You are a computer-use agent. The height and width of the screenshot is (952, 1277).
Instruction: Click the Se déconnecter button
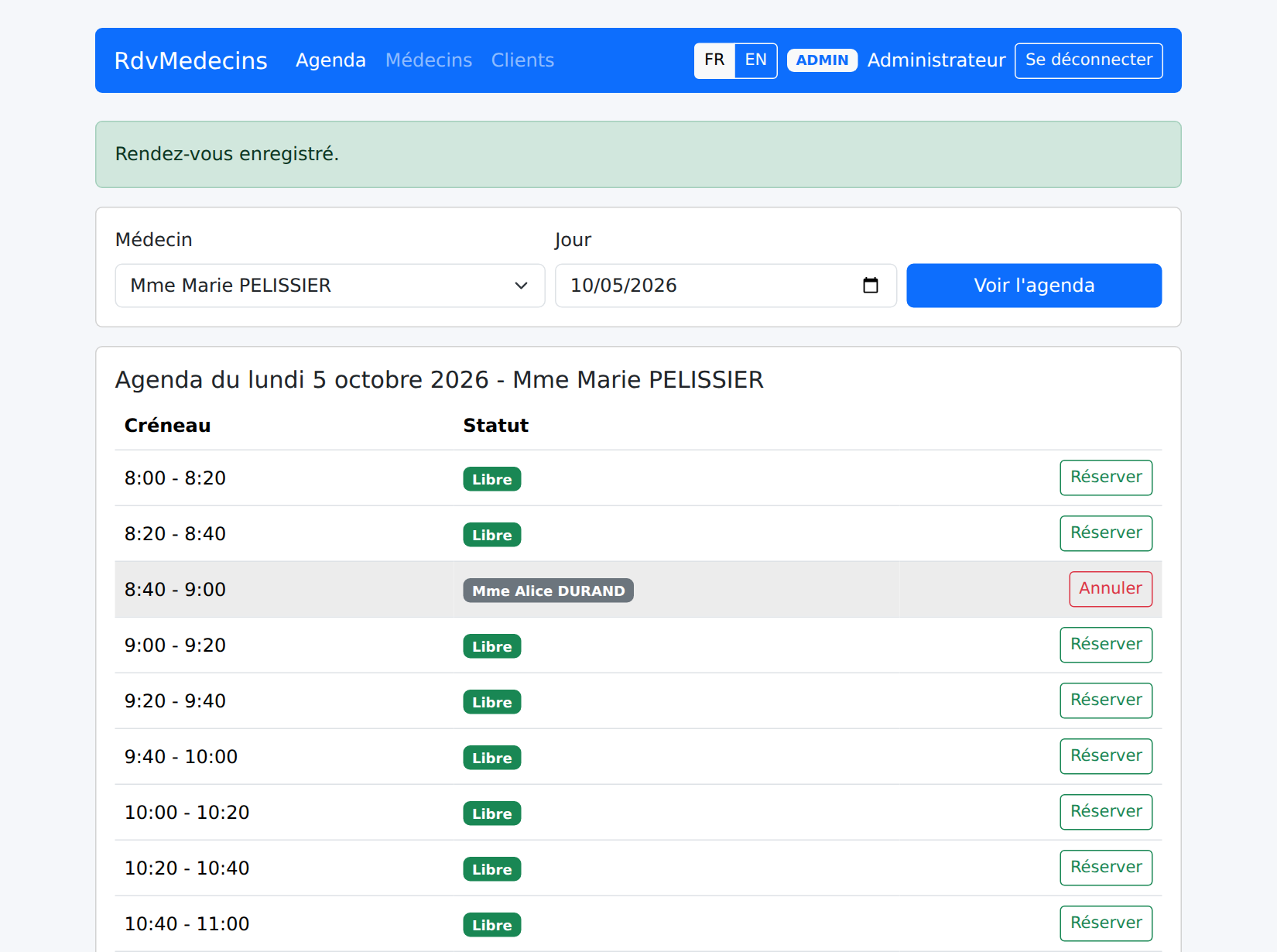tap(1089, 60)
